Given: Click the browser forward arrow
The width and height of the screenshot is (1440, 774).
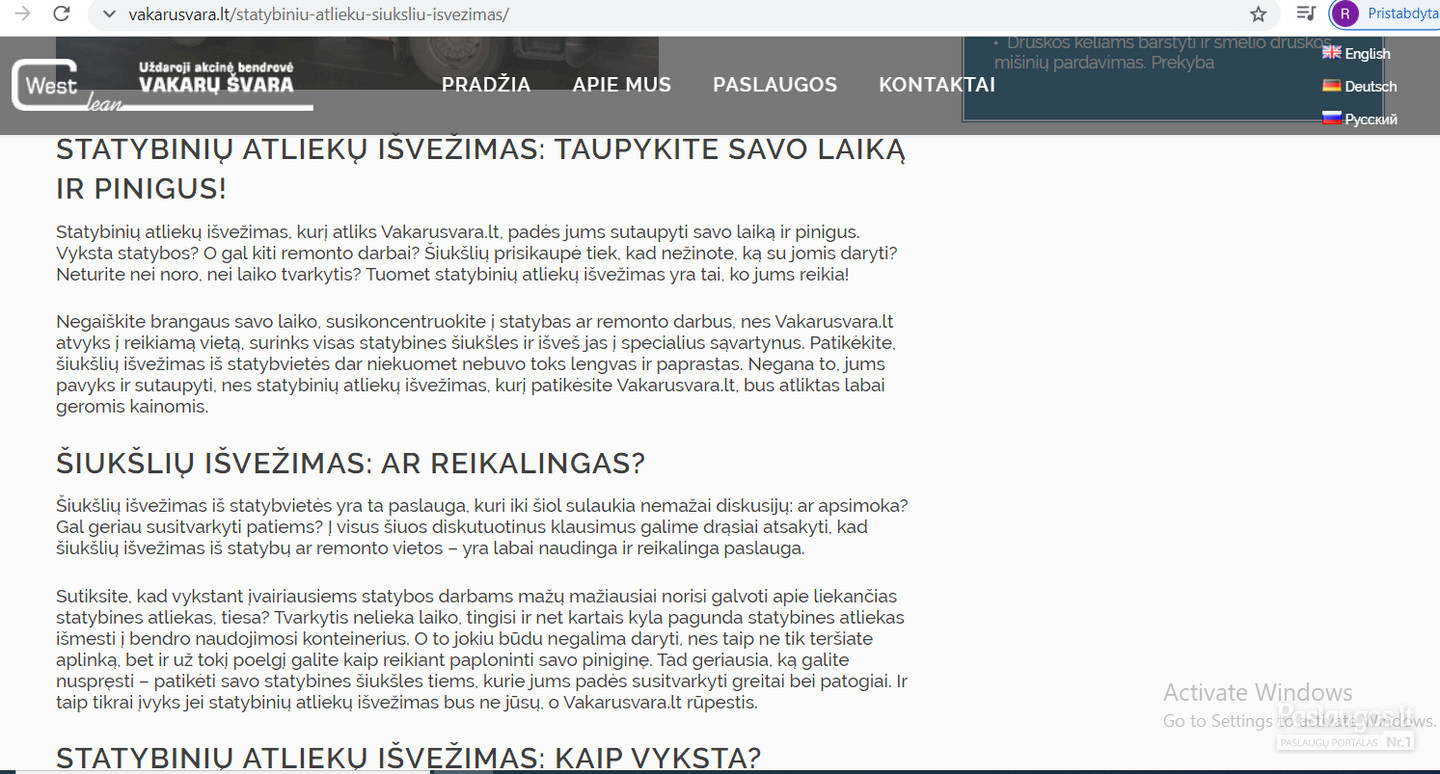Looking at the screenshot, I should coord(22,14).
